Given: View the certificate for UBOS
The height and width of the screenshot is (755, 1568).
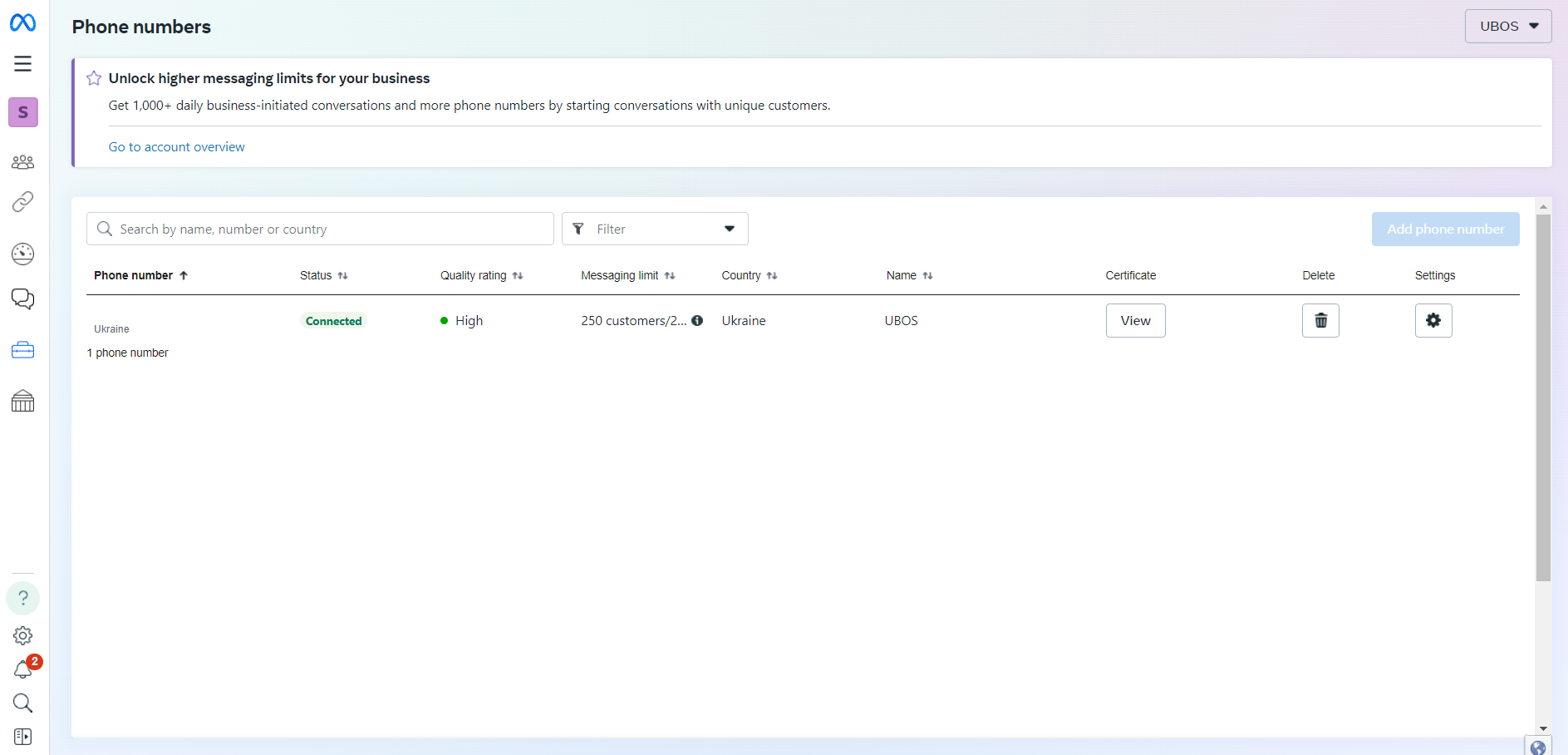Looking at the screenshot, I should (1136, 320).
